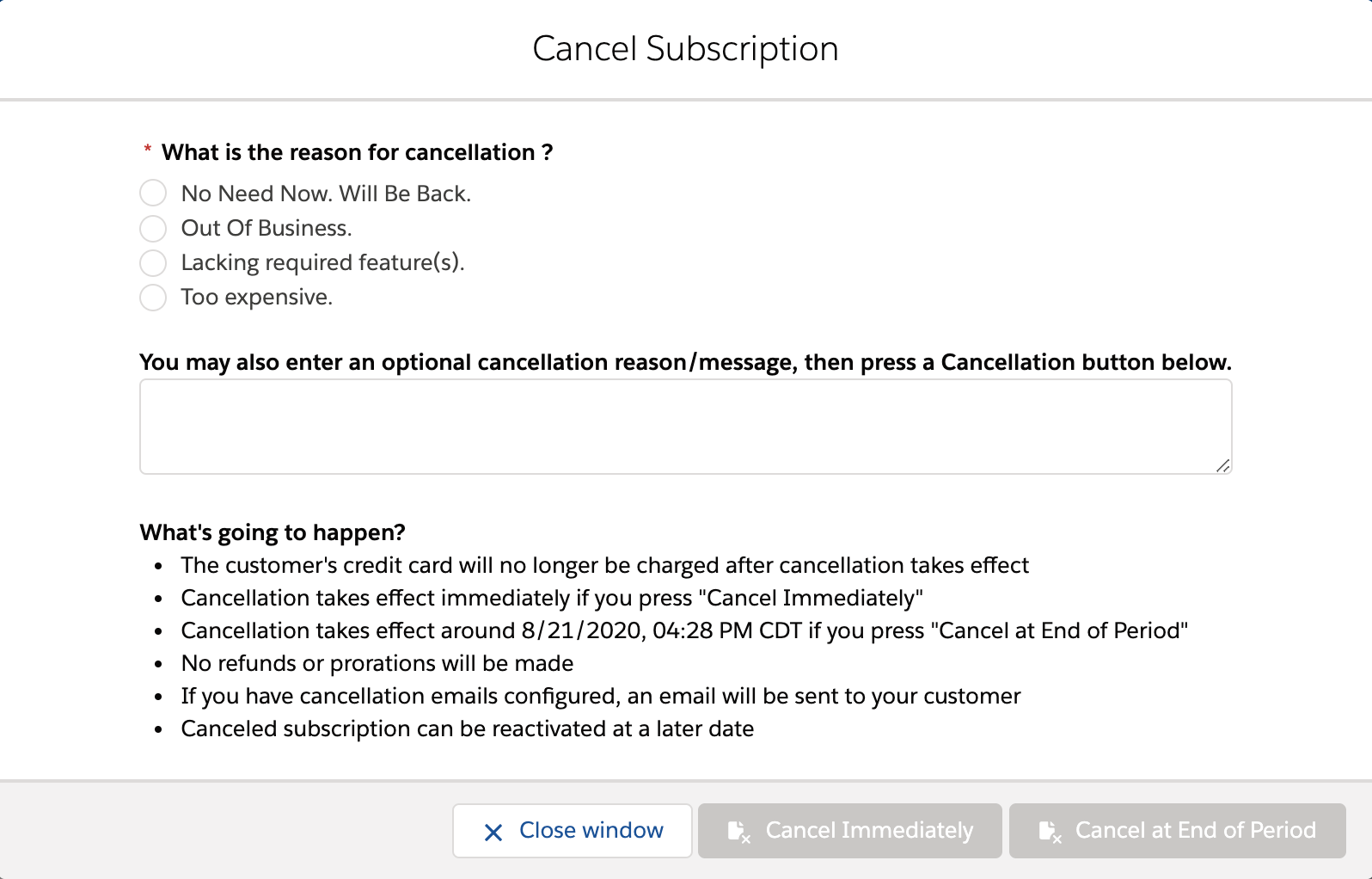Click the bullet mentioning 8/21/2020 effective date
Image resolution: width=1372 pixels, height=879 pixels.
coord(683,630)
